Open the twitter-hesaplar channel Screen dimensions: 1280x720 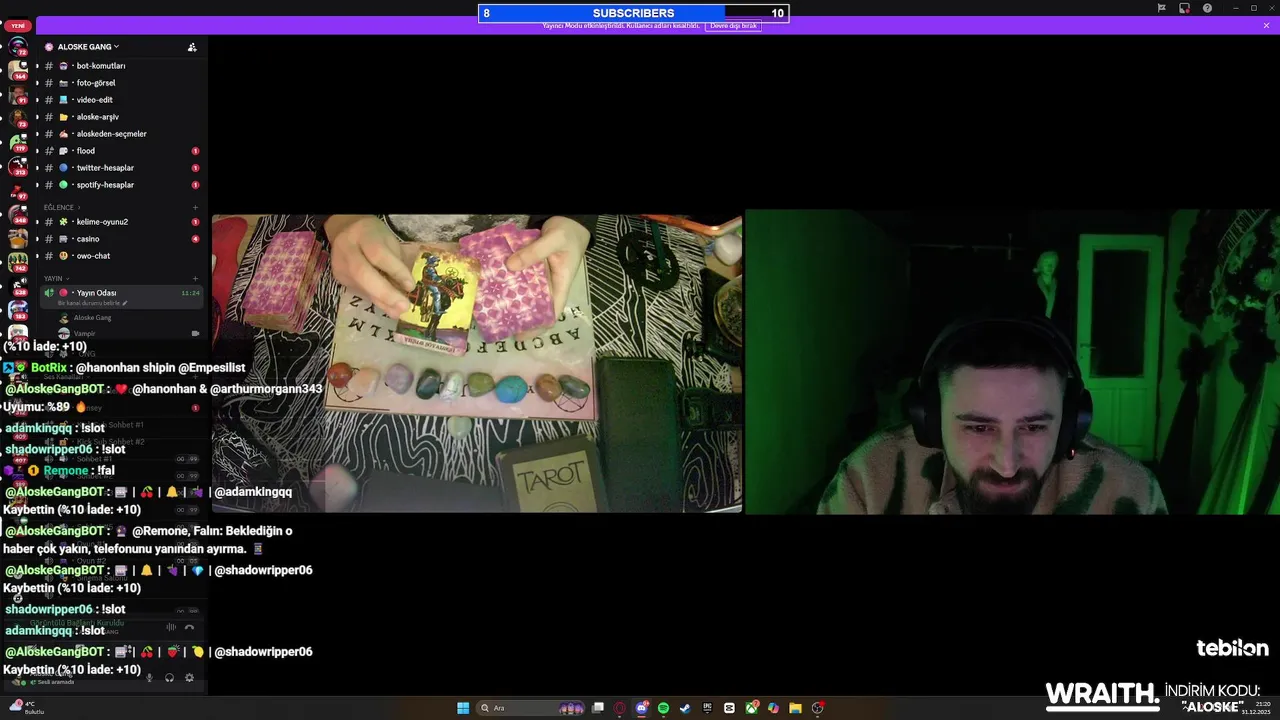click(120, 168)
